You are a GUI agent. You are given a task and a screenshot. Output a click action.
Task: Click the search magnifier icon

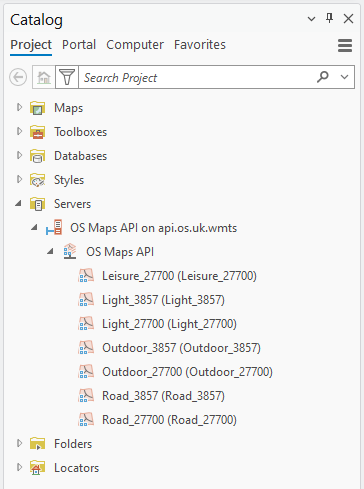(323, 77)
